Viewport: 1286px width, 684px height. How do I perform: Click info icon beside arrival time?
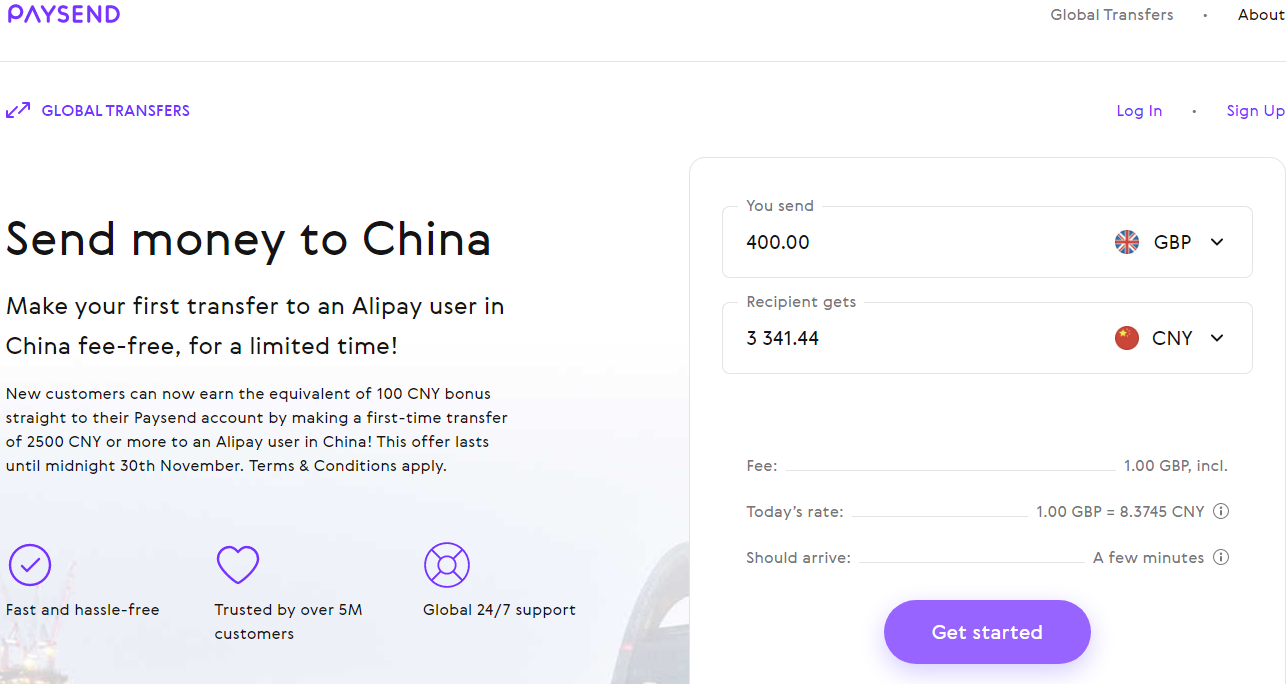1220,557
